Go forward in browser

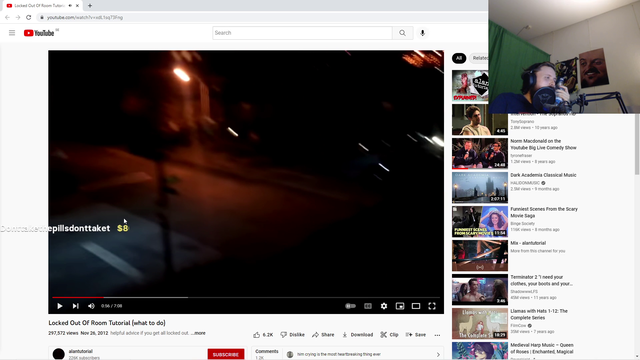(x=18, y=18)
